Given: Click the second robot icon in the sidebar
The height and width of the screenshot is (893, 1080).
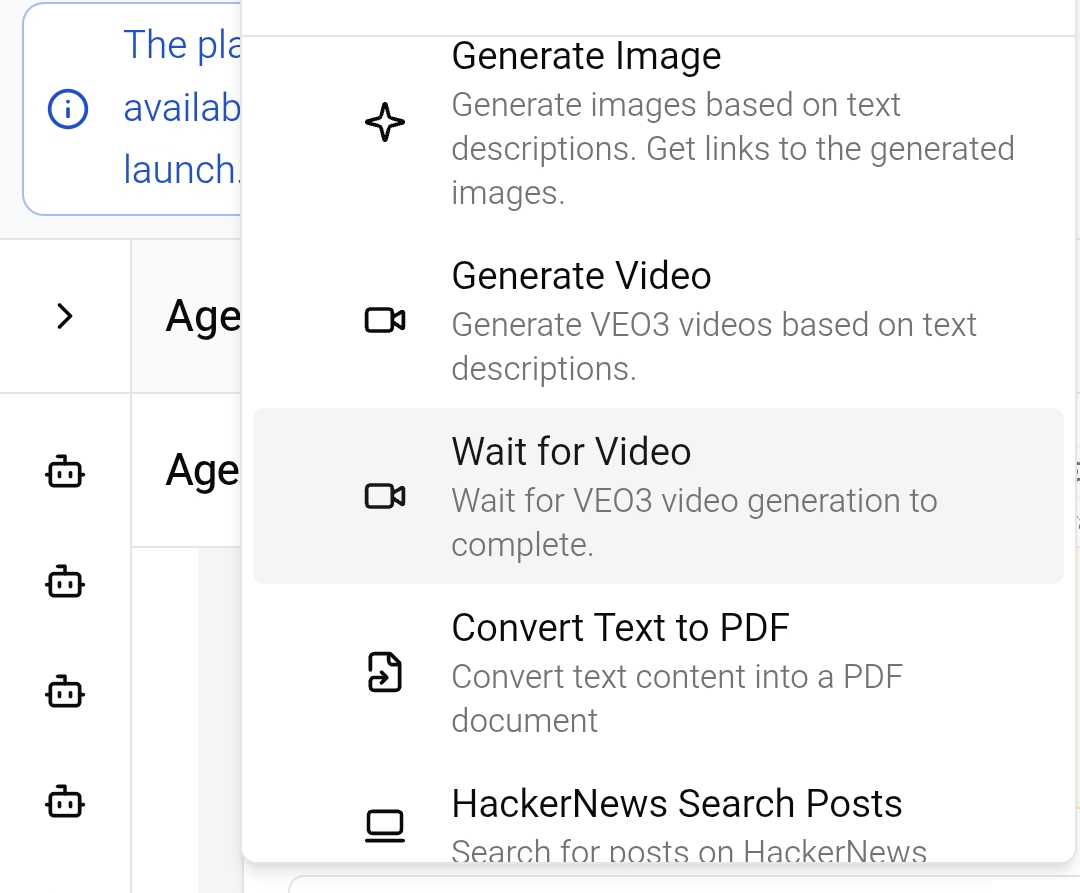Looking at the screenshot, I should (64, 582).
